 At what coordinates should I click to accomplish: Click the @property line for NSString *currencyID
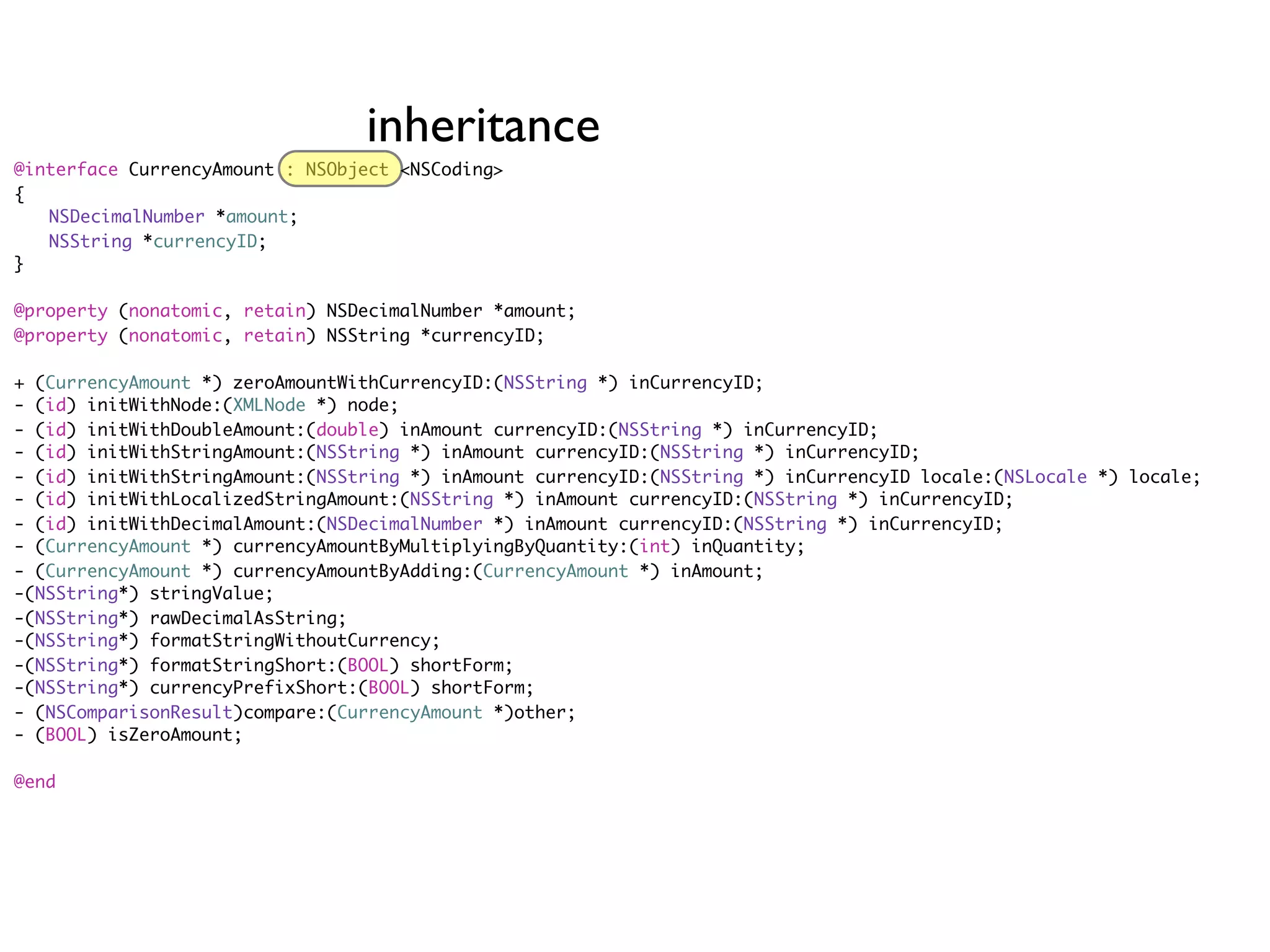click(x=279, y=335)
